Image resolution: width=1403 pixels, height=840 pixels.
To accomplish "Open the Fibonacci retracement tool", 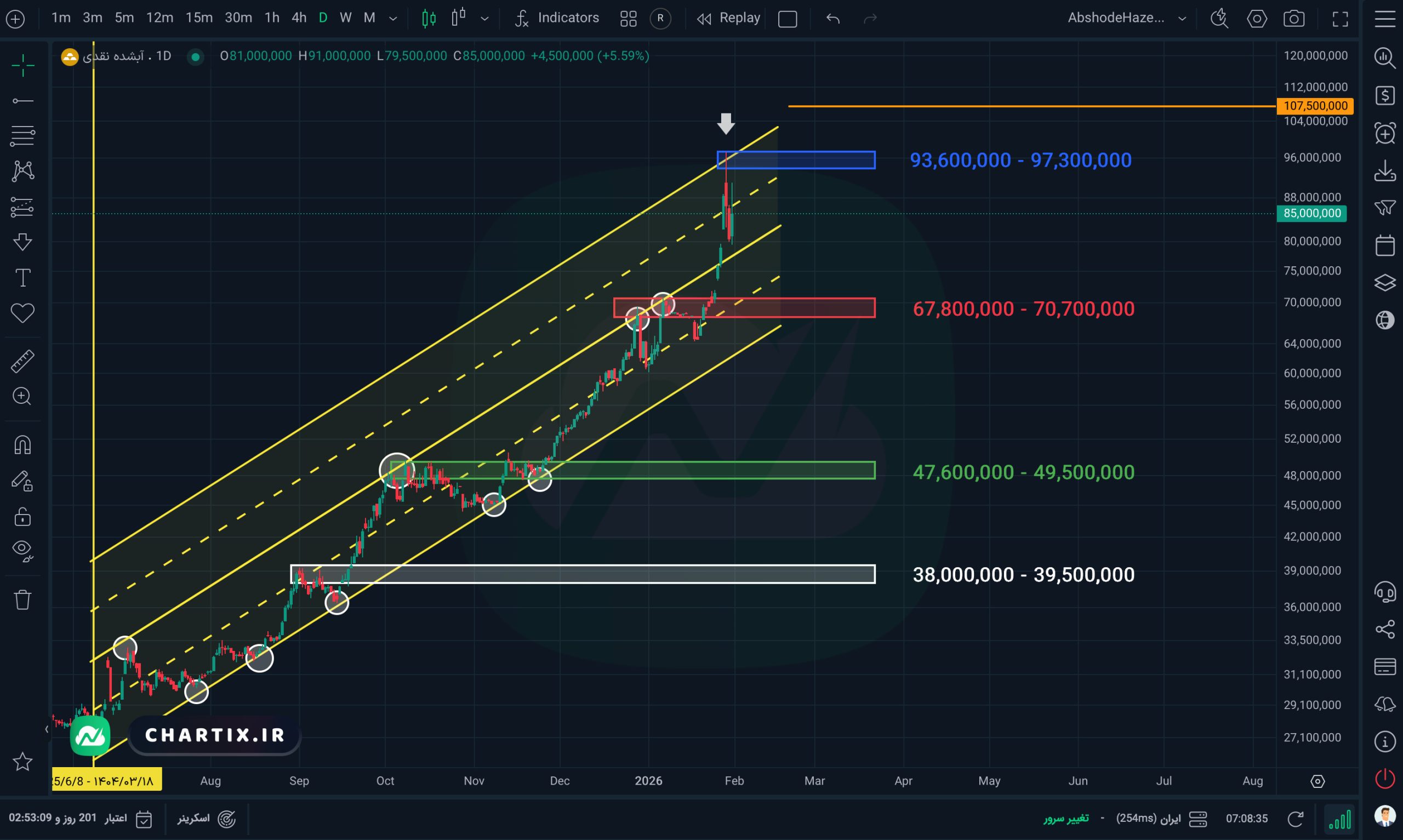I will pyautogui.click(x=22, y=135).
